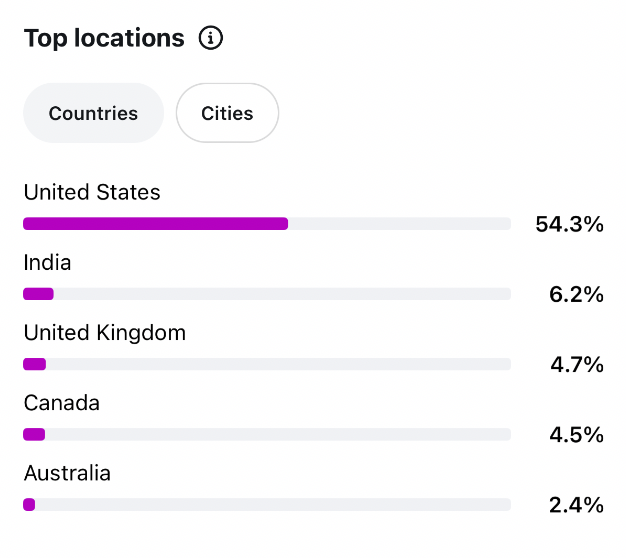Click the United States label
This screenshot has width=626, height=558.
point(92,192)
